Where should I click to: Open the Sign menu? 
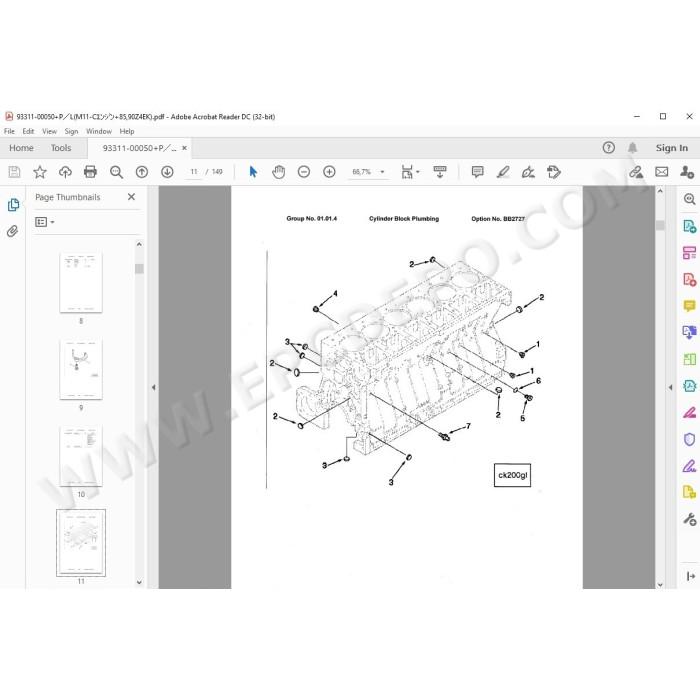click(x=71, y=131)
